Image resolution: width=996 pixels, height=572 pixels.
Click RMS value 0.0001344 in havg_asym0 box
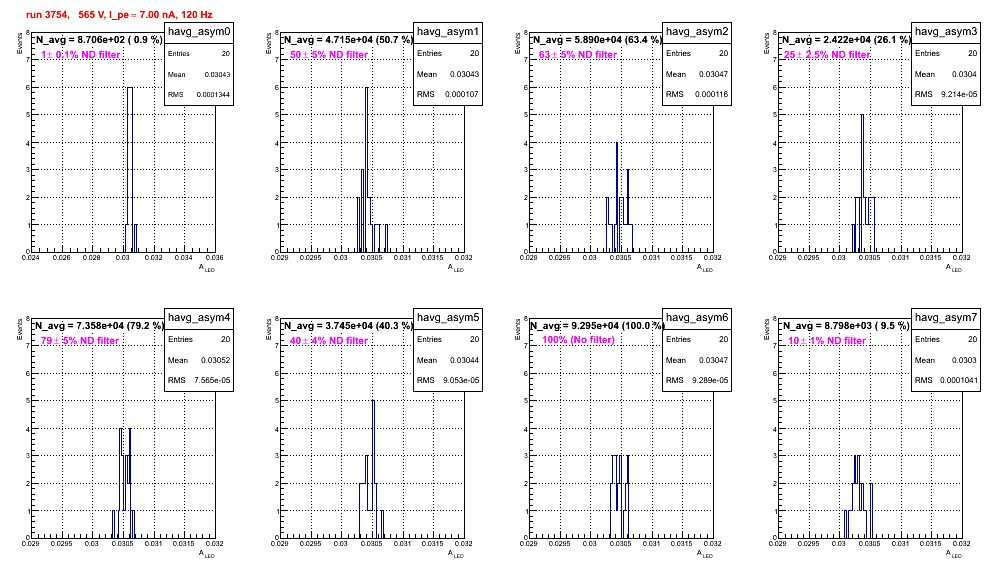(x=213, y=95)
